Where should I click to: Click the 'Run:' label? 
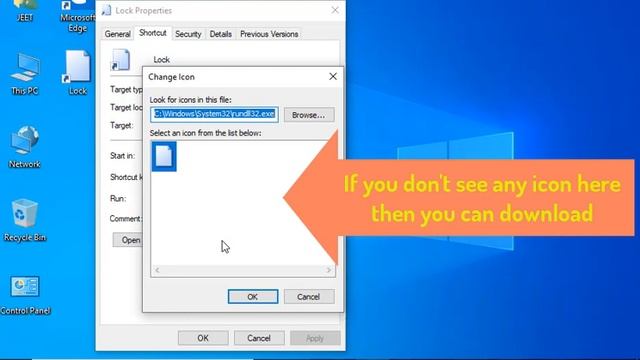tap(118, 199)
